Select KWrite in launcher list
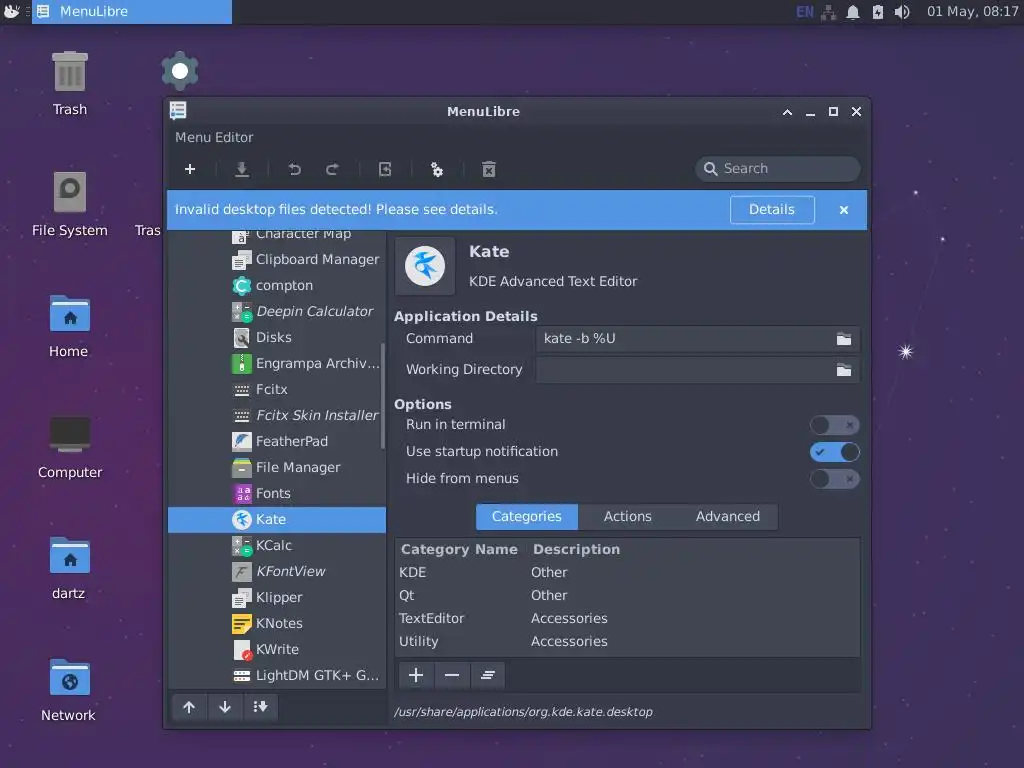Image resolution: width=1024 pixels, height=768 pixels. (x=277, y=650)
